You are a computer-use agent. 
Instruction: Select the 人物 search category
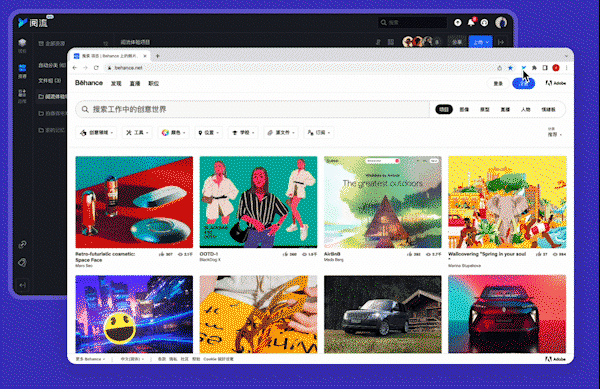(x=525, y=109)
